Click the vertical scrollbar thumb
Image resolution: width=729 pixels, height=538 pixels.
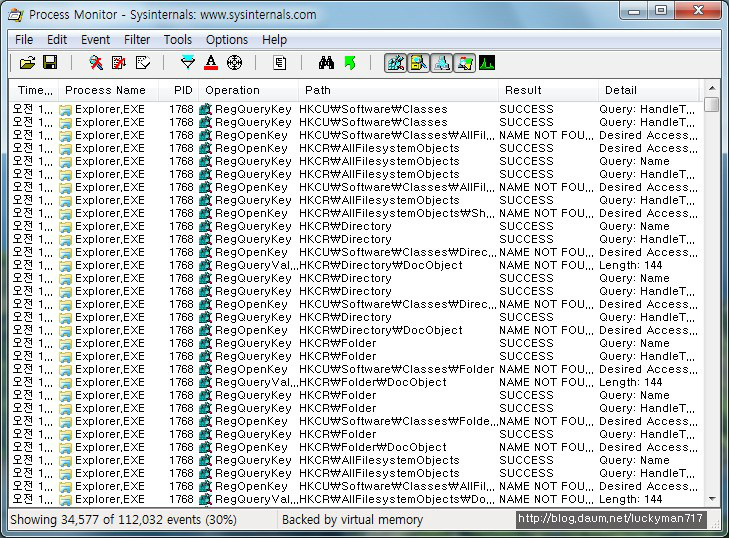pos(711,104)
